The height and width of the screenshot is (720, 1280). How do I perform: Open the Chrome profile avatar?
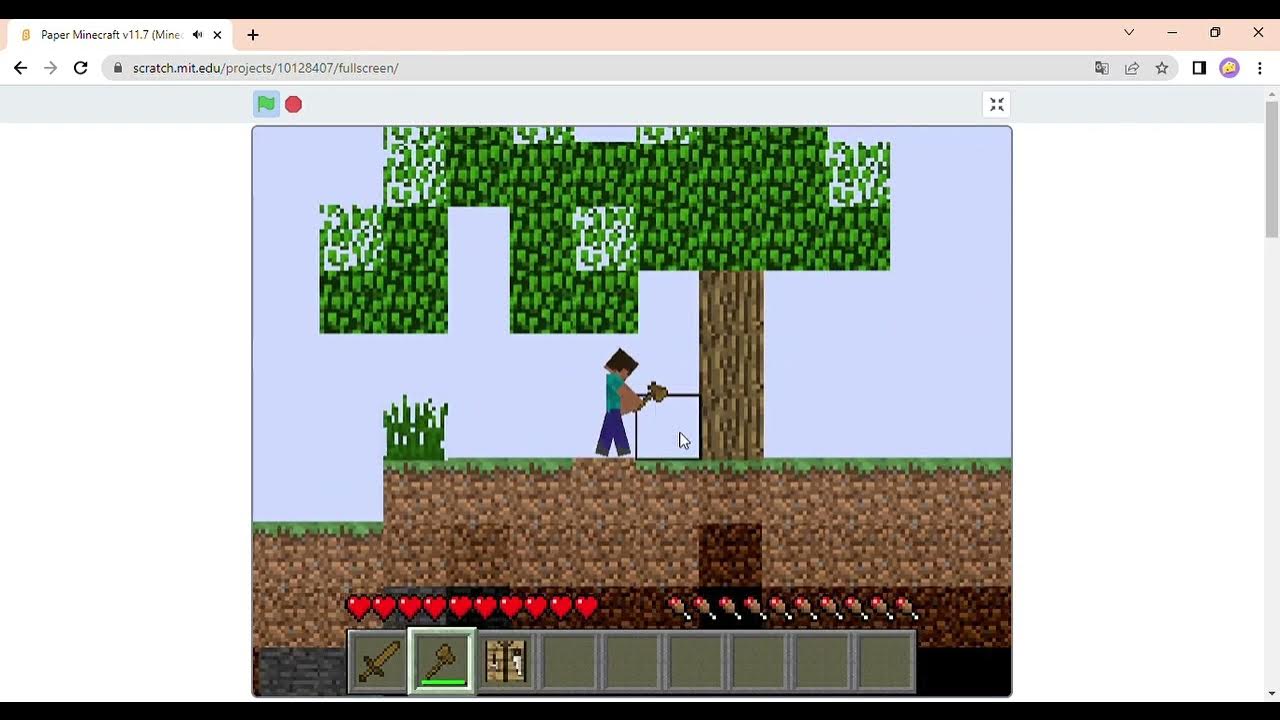point(1229,68)
